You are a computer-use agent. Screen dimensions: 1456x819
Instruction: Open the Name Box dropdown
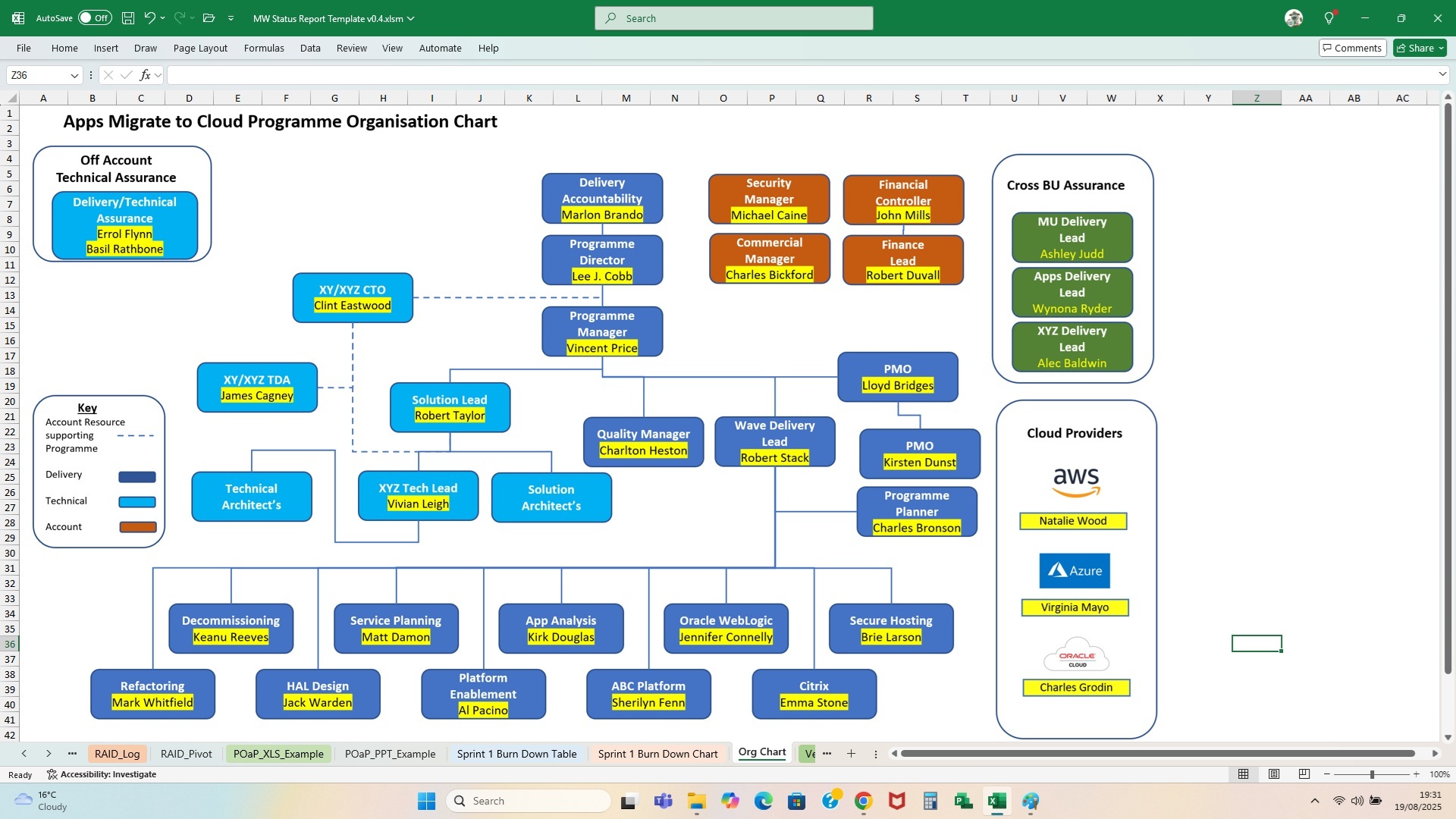tap(74, 74)
